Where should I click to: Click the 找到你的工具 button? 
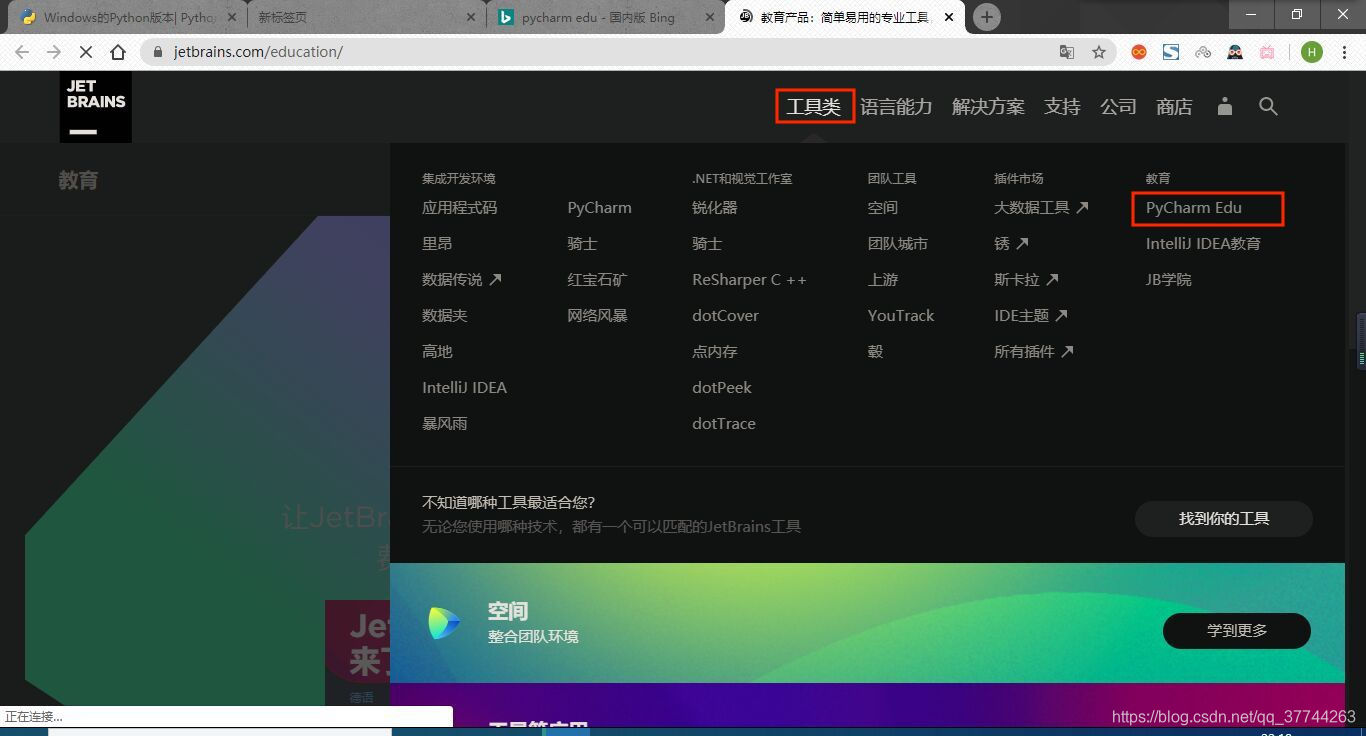(1223, 518)
